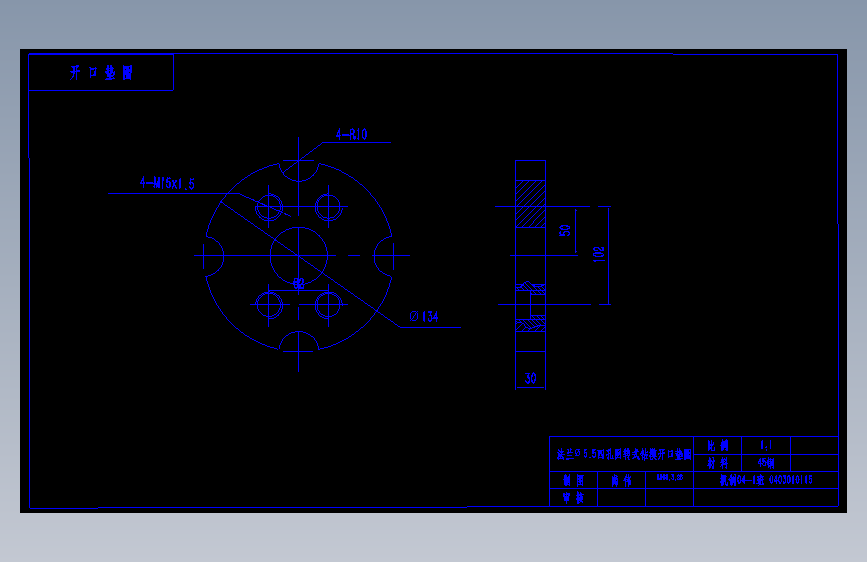Select the 4-M15x1.5 thread callout
The image size is (867, 562).
(x=168, y=183)
